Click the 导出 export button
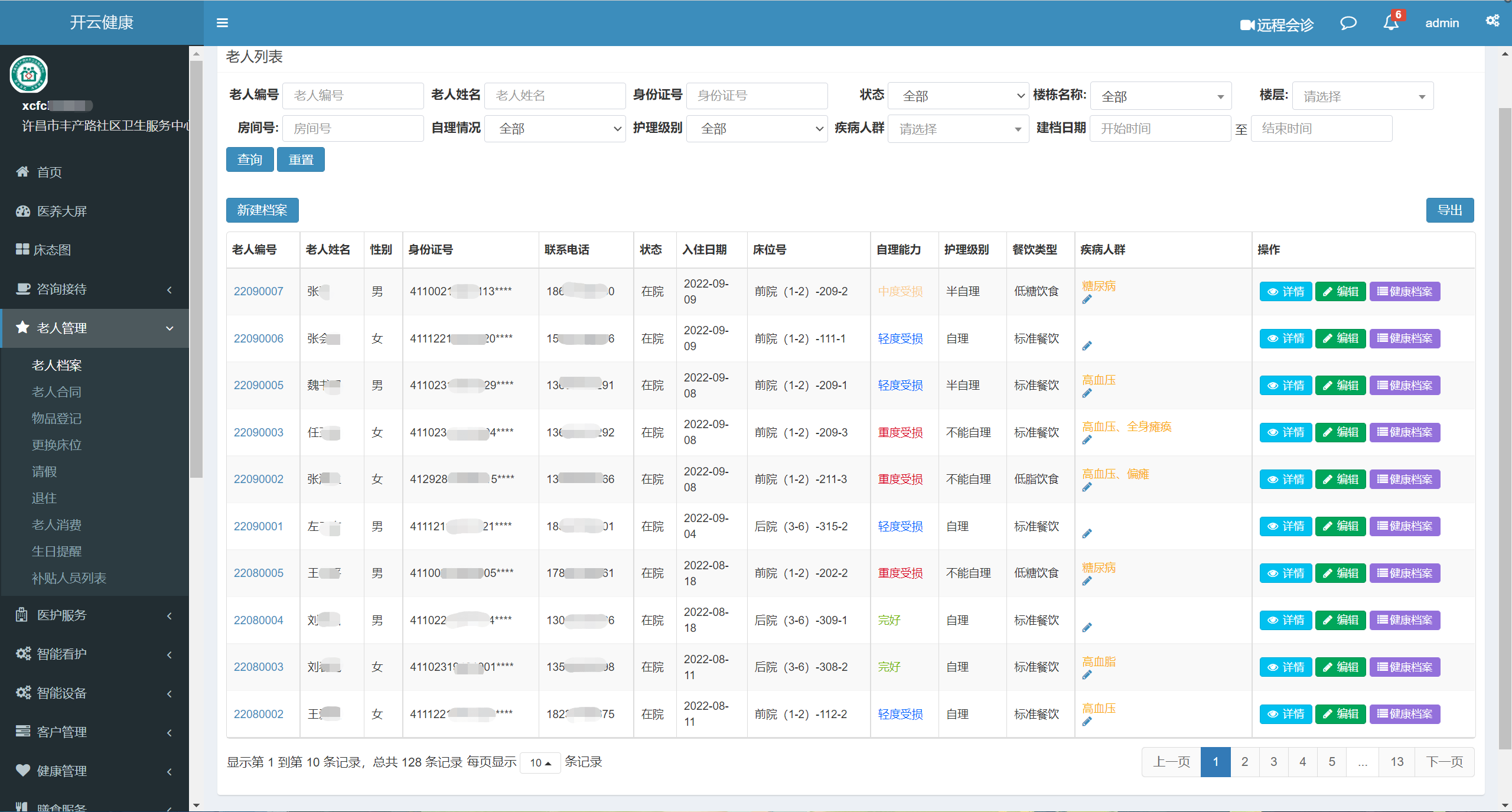Image resolution: width=1512 pixels, height=812 pixels. pos(1450,210)
